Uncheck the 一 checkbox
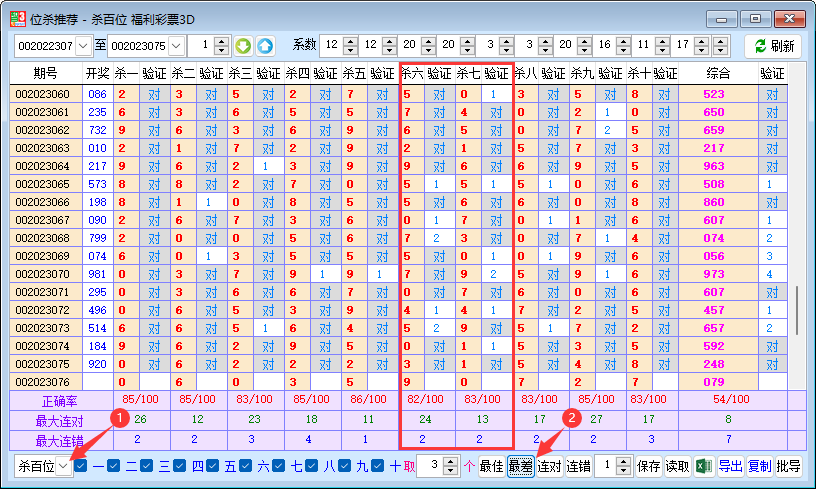 [x=81, y=466]
